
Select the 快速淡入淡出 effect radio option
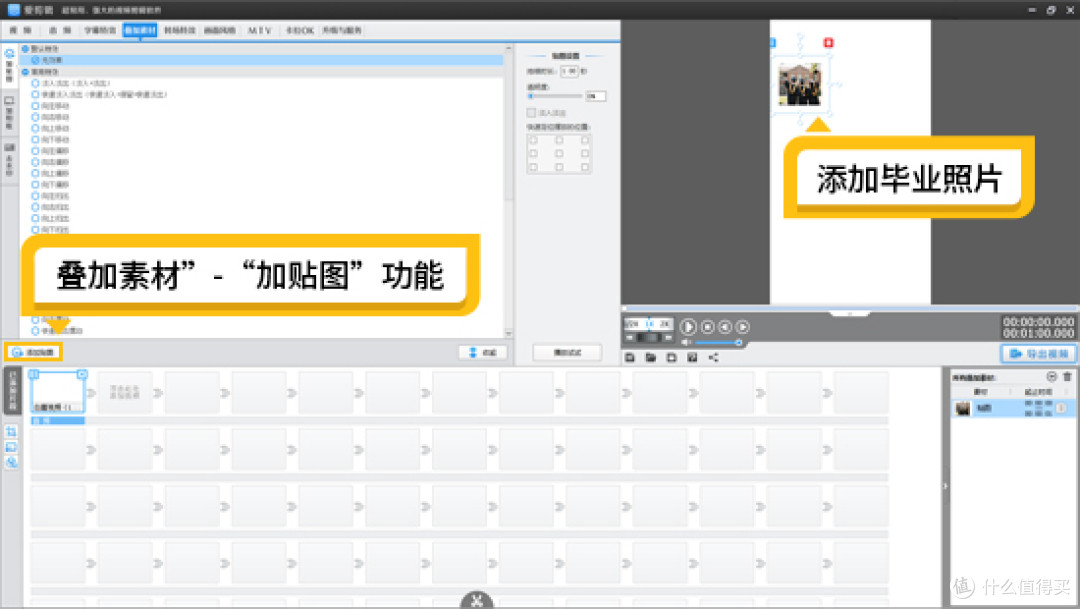35,94
